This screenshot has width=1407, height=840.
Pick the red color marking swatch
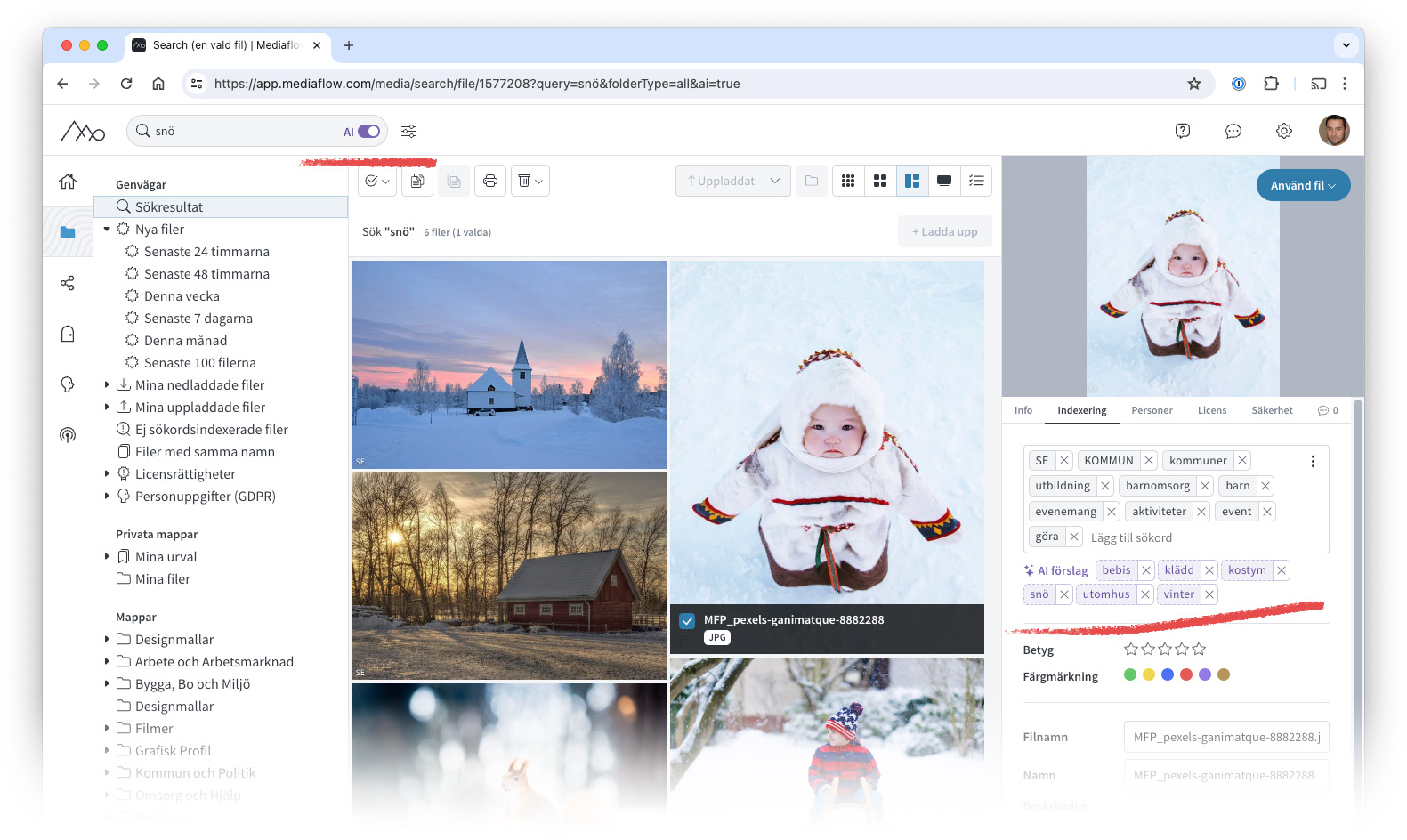click(1186, 674)
